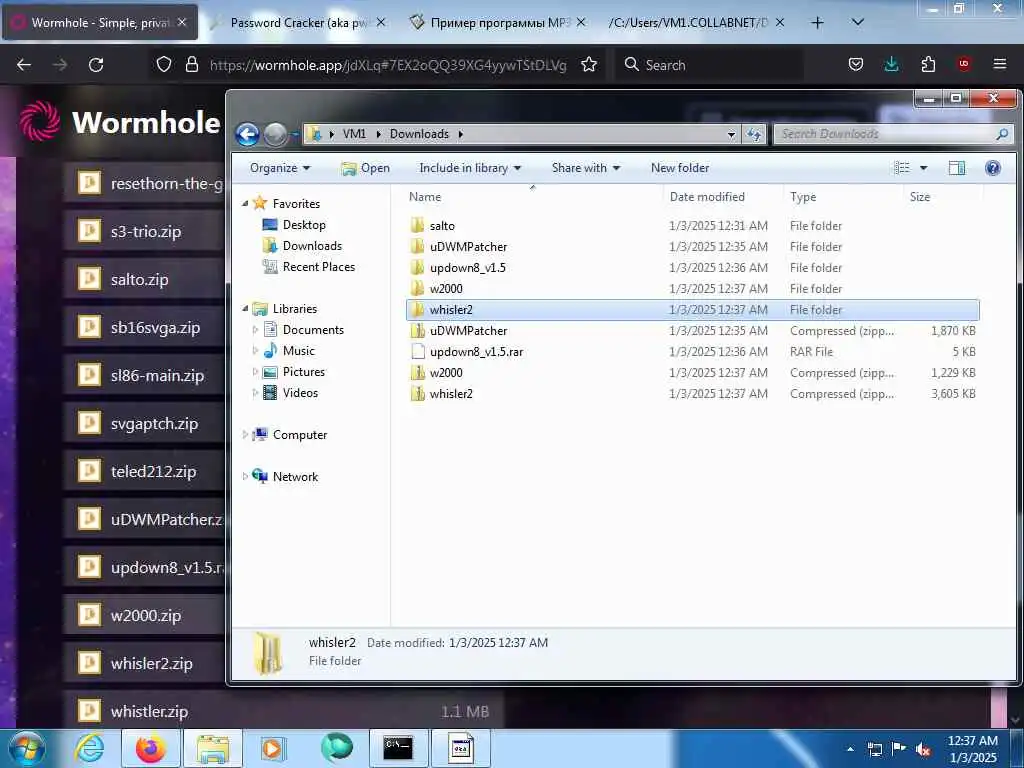Click the New folder button
Image resolution: width=1024 pixels, height=768 pixels.
coord(680,168)
